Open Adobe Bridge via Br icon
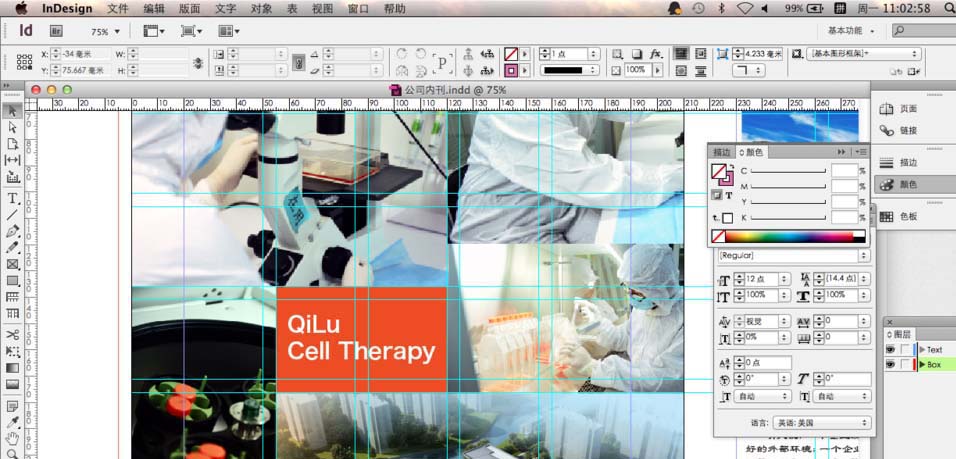956x459 pixels. click(56, 31)
